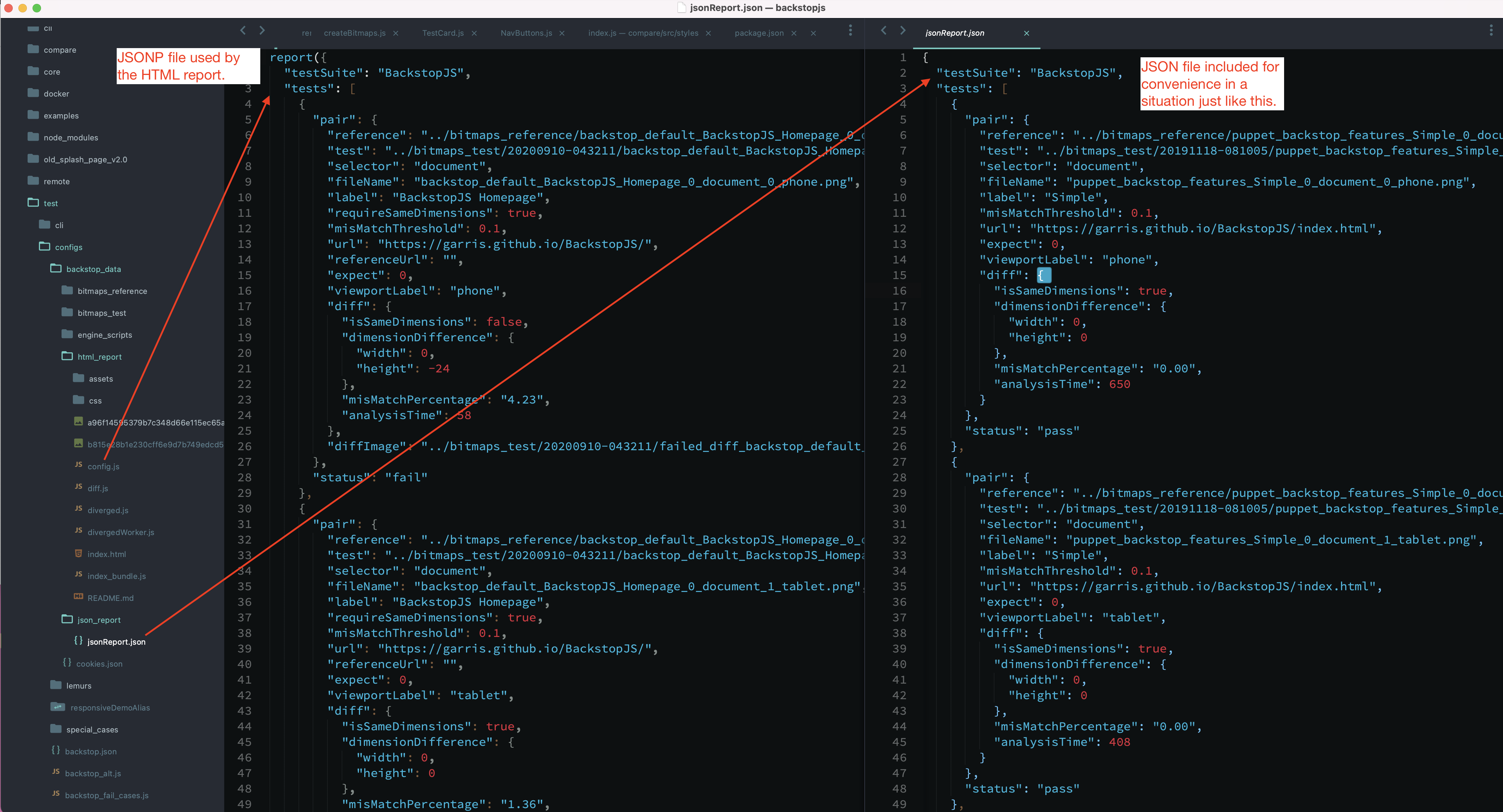Open index_bundle.js from the file tree
This screenshot has width=1503, height=812.
click(116, 576)
